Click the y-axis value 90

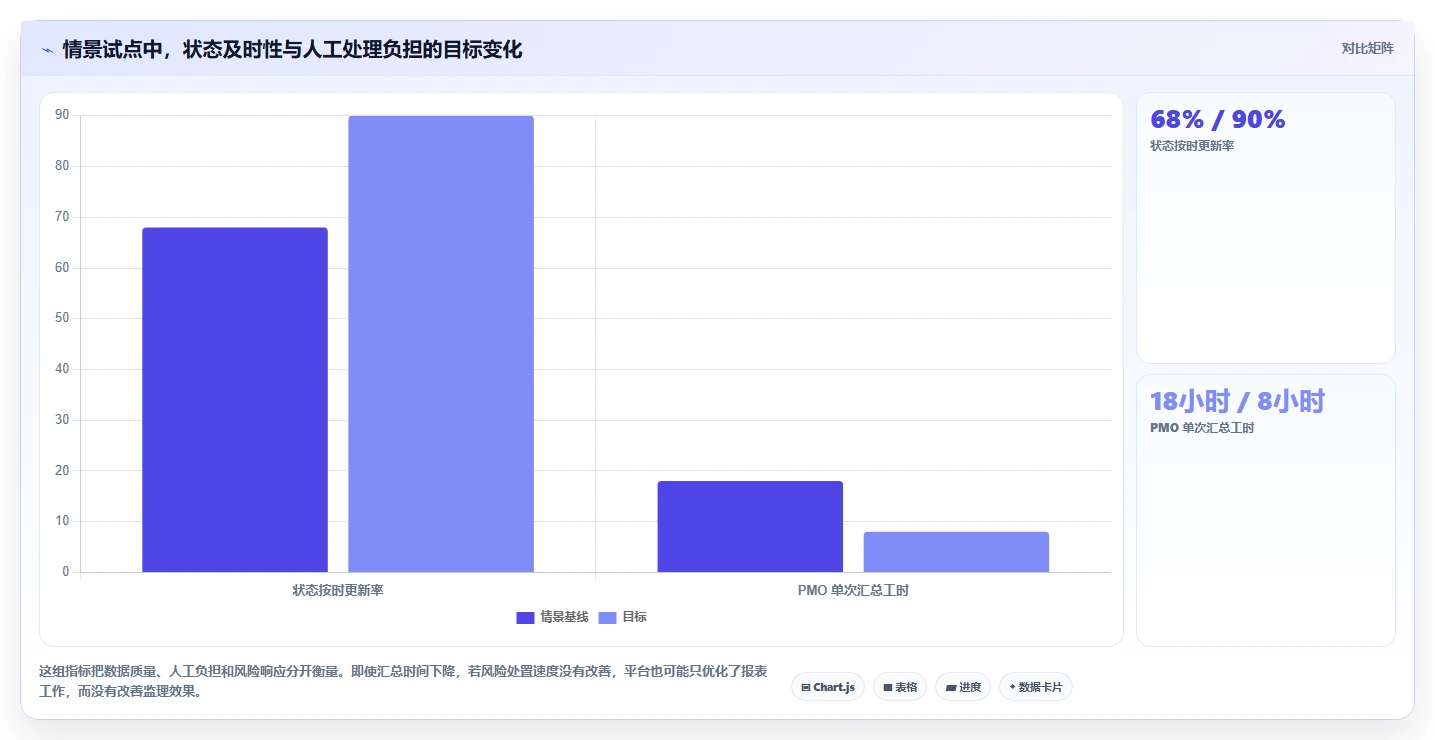point(62,115)
